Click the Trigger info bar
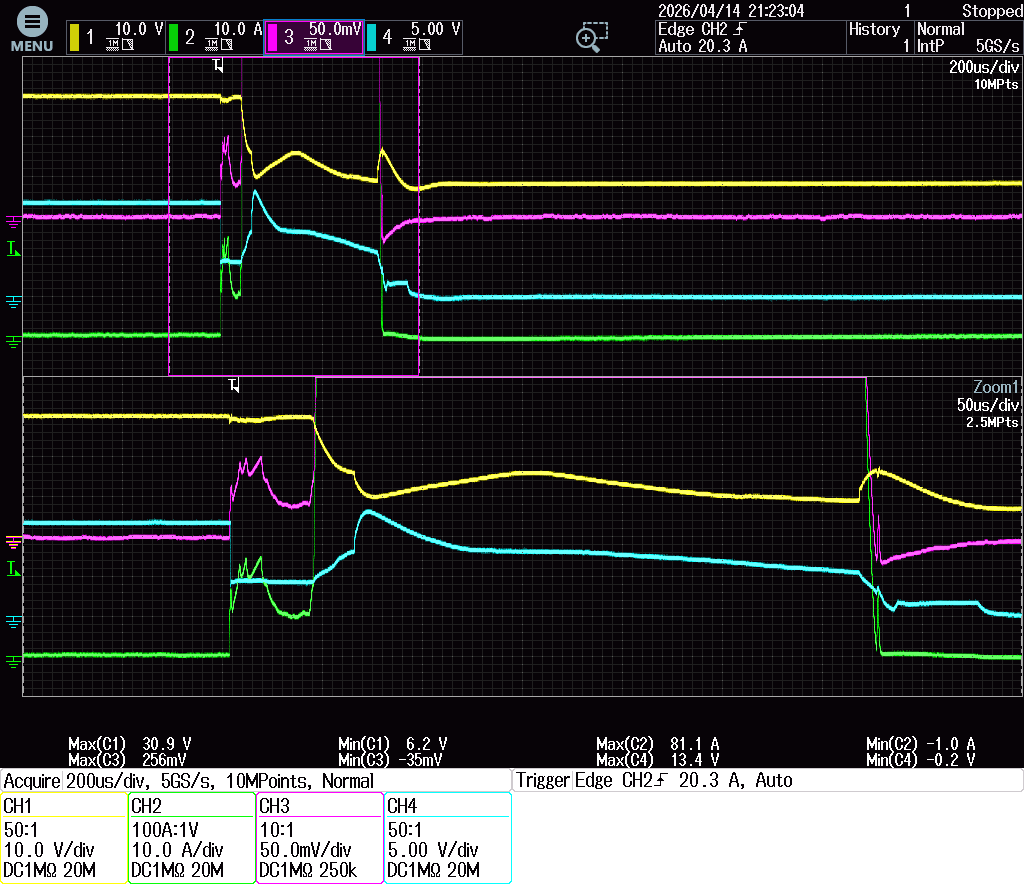The width and height of the screenshot is (1024, 884). pyautogui.click(x=768, y=781)
